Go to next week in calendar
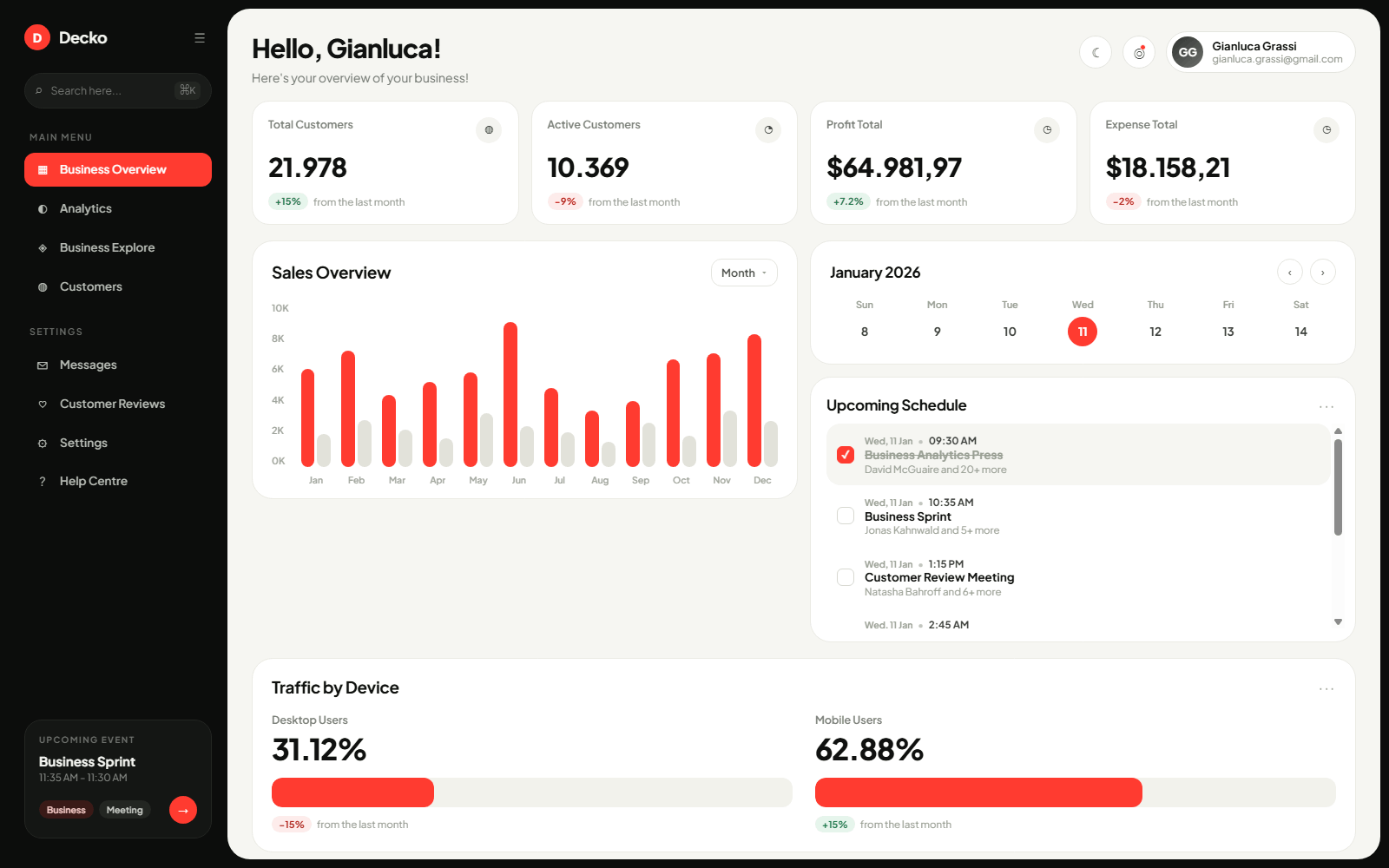This screenshot has height=868, width=1389. tap(1323, 272)
